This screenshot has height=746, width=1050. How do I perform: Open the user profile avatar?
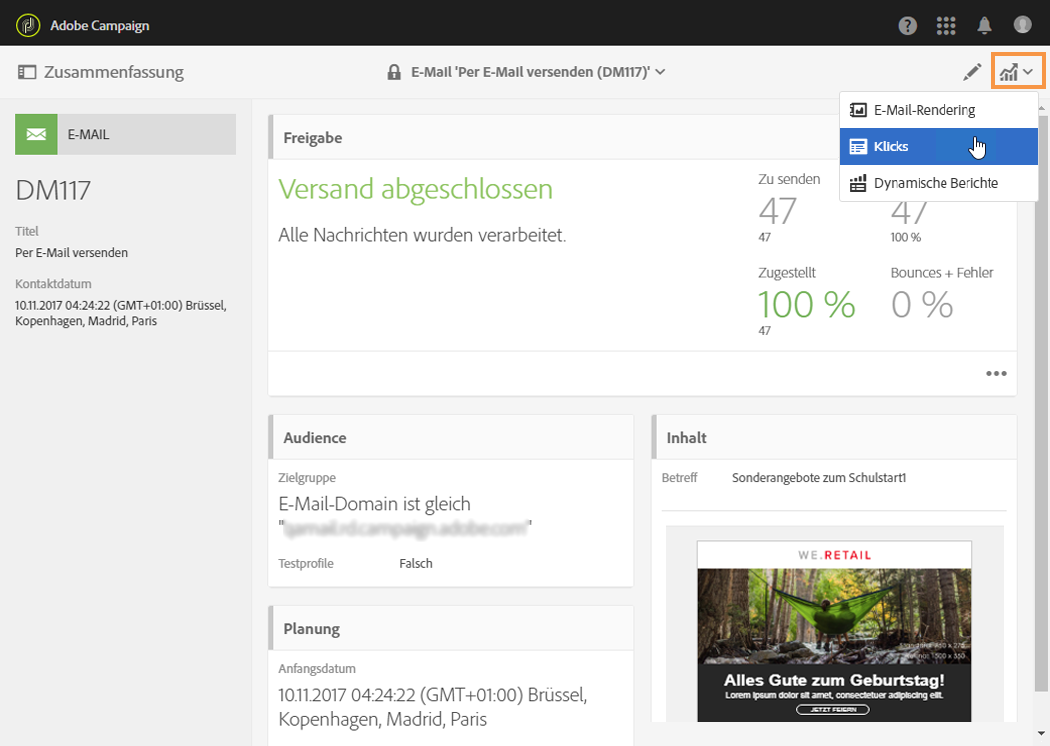(1022, 25)
